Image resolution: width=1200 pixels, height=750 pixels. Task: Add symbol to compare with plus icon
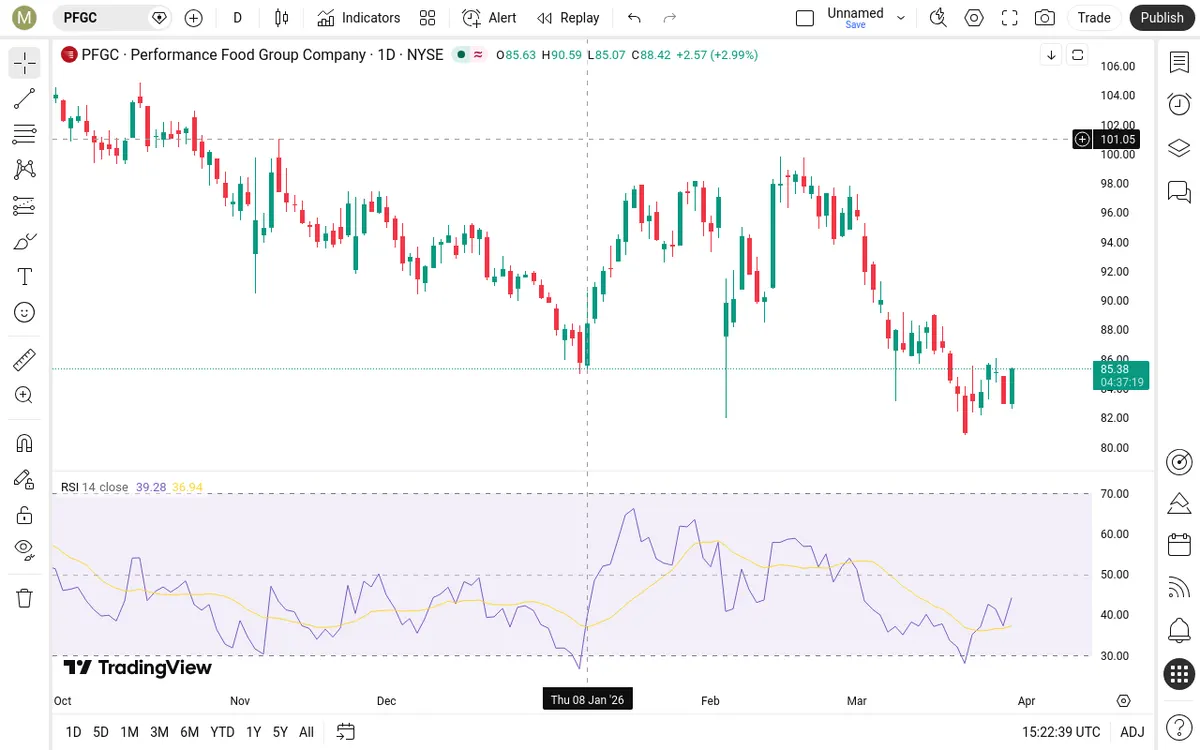click(x=194, y=17)
